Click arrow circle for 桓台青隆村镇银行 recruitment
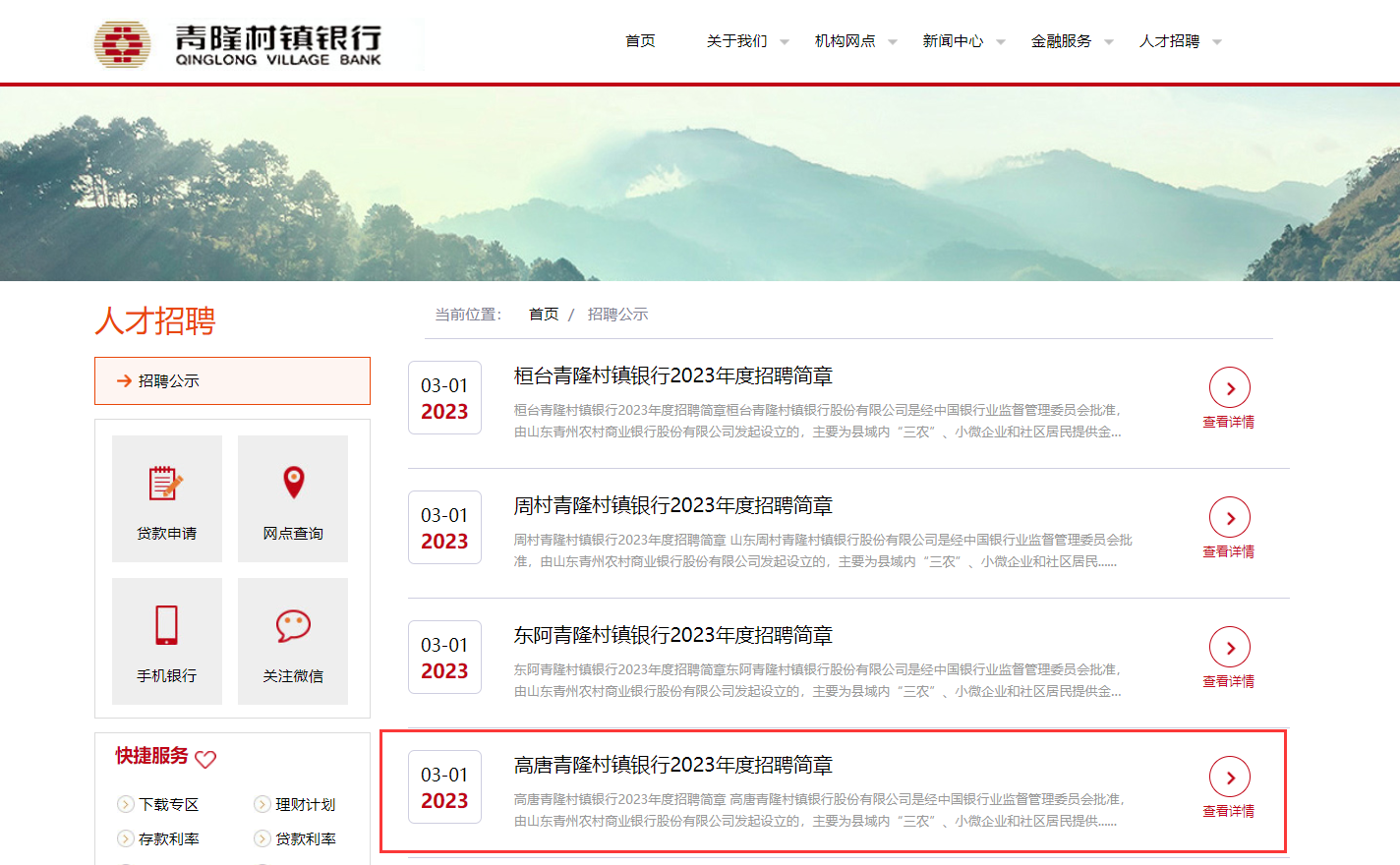The height and width of the screenshot is (865, 1400). (x=1230, y=388)
